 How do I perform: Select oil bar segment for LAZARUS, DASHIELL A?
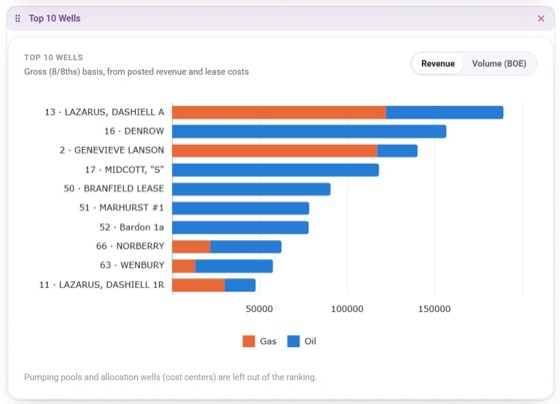click(x=445, y=112)
